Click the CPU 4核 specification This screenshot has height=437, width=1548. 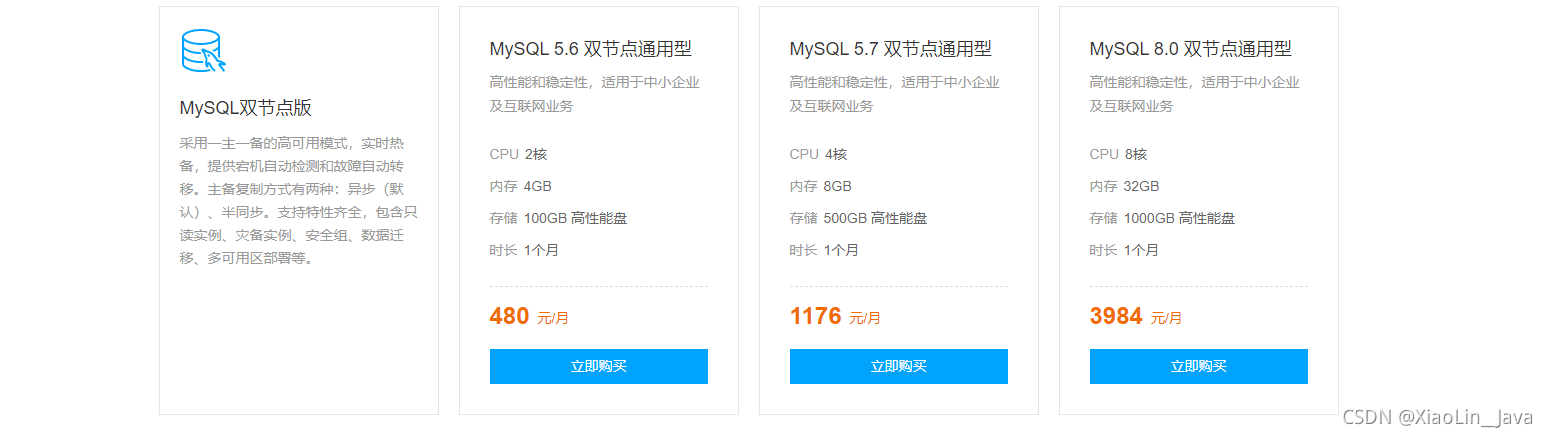pyautogui.click(x=818, y=154)
